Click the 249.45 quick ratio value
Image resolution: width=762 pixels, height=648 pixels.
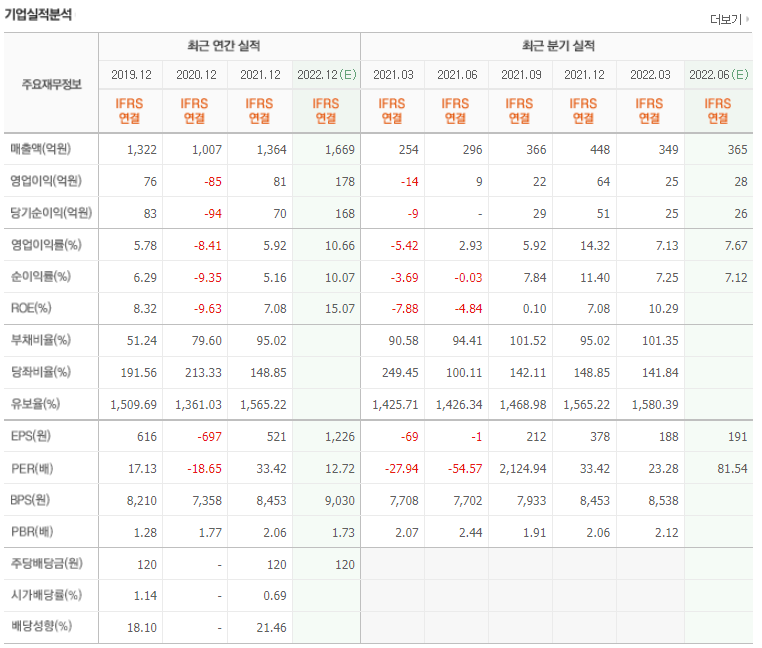click(x=400, y=373)
